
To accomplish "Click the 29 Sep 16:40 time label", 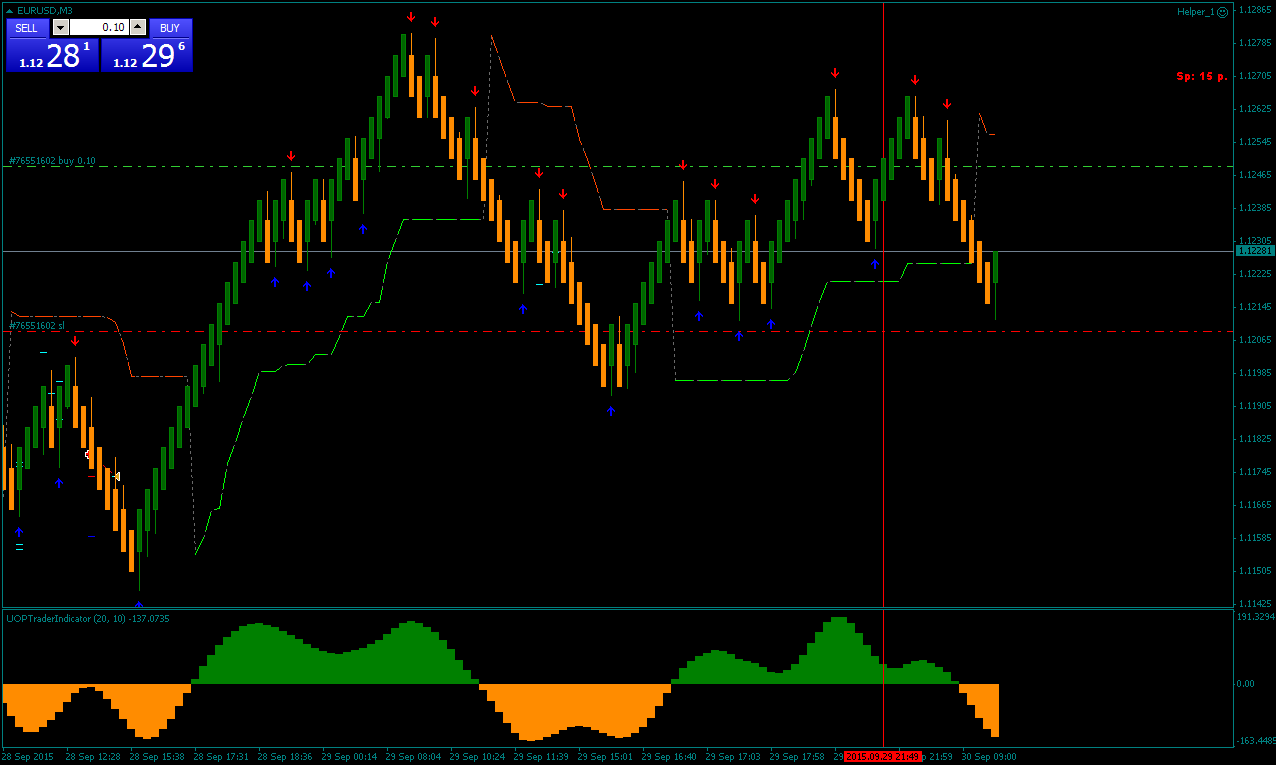I will pos(669,757).
